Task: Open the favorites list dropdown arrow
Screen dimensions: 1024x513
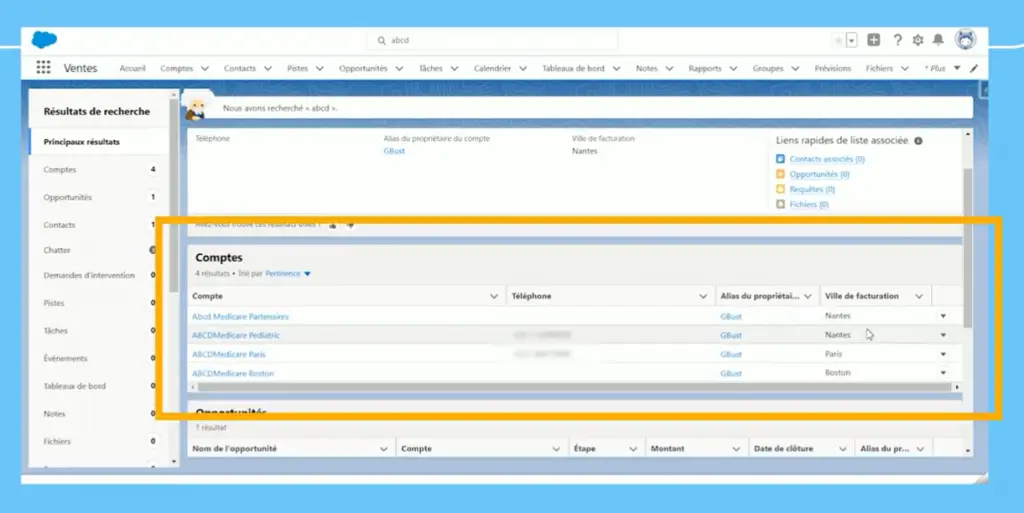Action: (852, 40)
